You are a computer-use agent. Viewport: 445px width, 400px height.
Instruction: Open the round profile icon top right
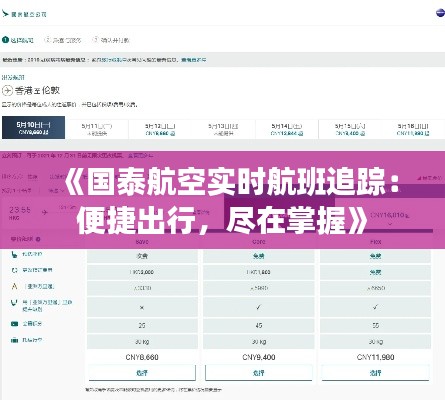point(440,13)
